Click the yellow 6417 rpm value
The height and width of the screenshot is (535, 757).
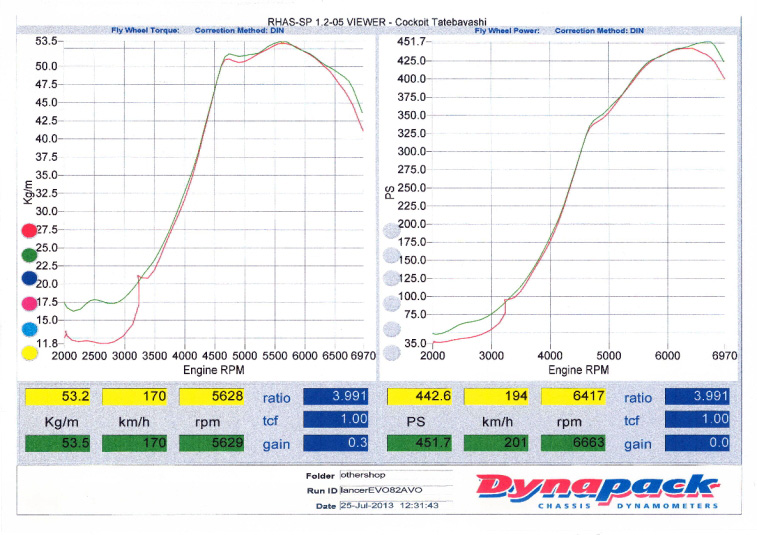pyautogui.click(x=576, y=397)
